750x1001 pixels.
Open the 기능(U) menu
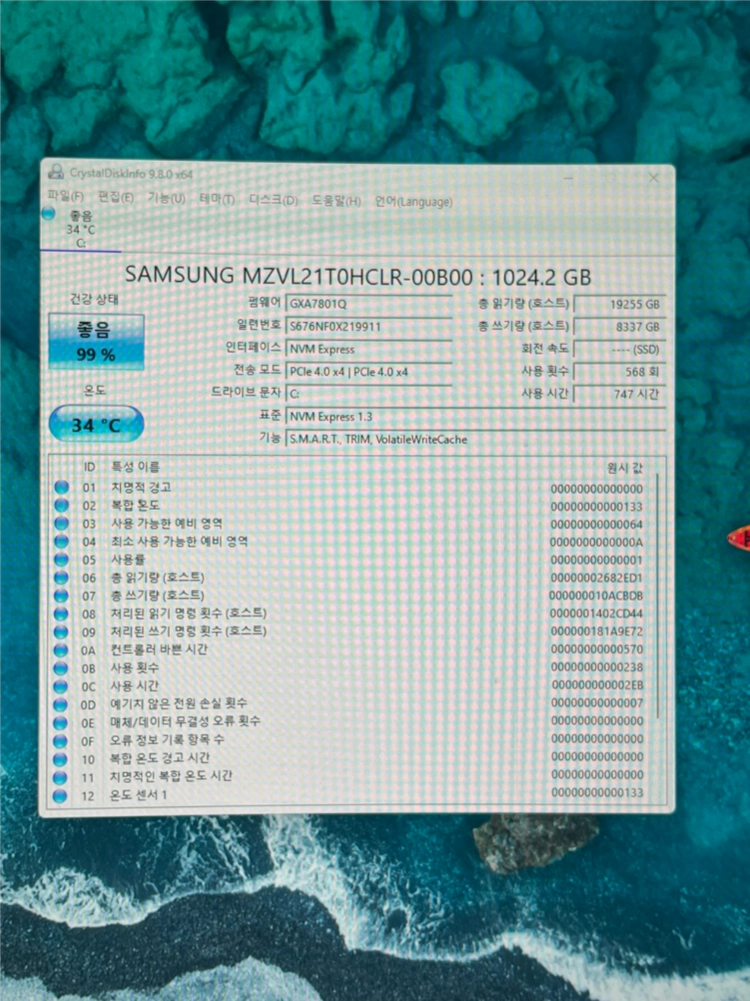(167, 198)
